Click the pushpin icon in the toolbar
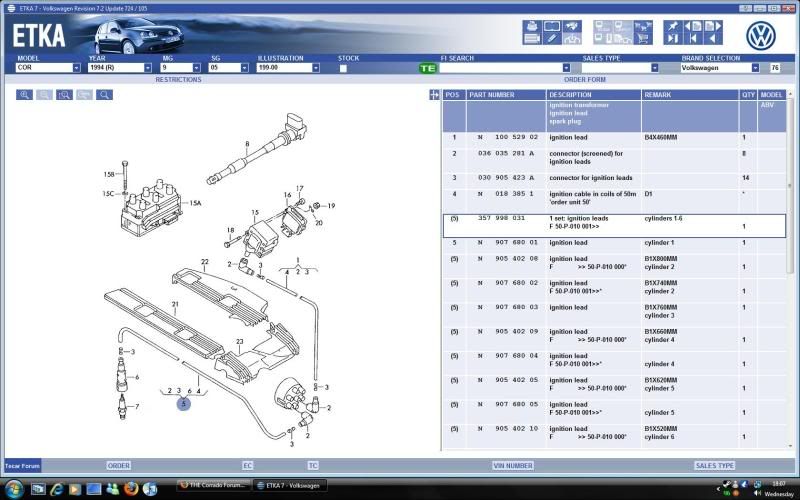The height and width of the screenshot is (500, 800). 671,25
